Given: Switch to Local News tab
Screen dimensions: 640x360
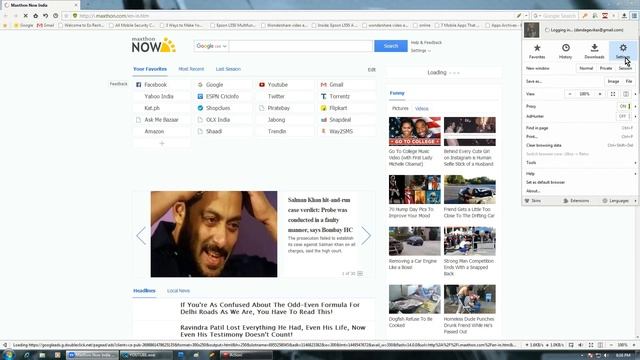Looking at the screenshot, I should [x=178, y=291].
